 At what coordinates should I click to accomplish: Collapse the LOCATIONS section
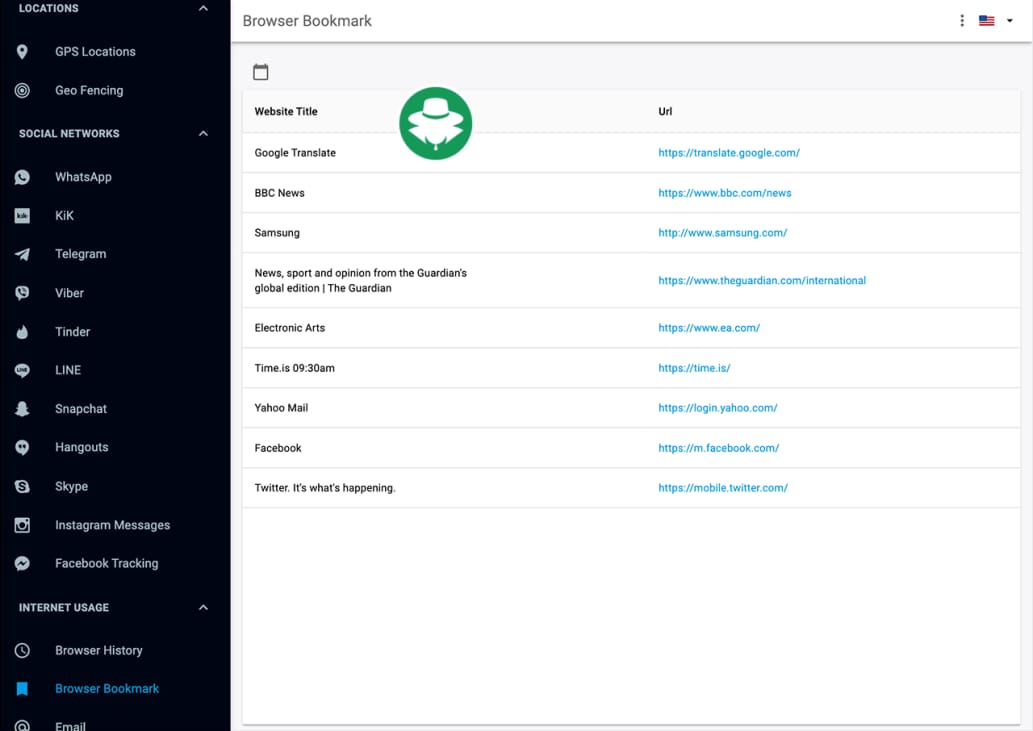(203, 8)
